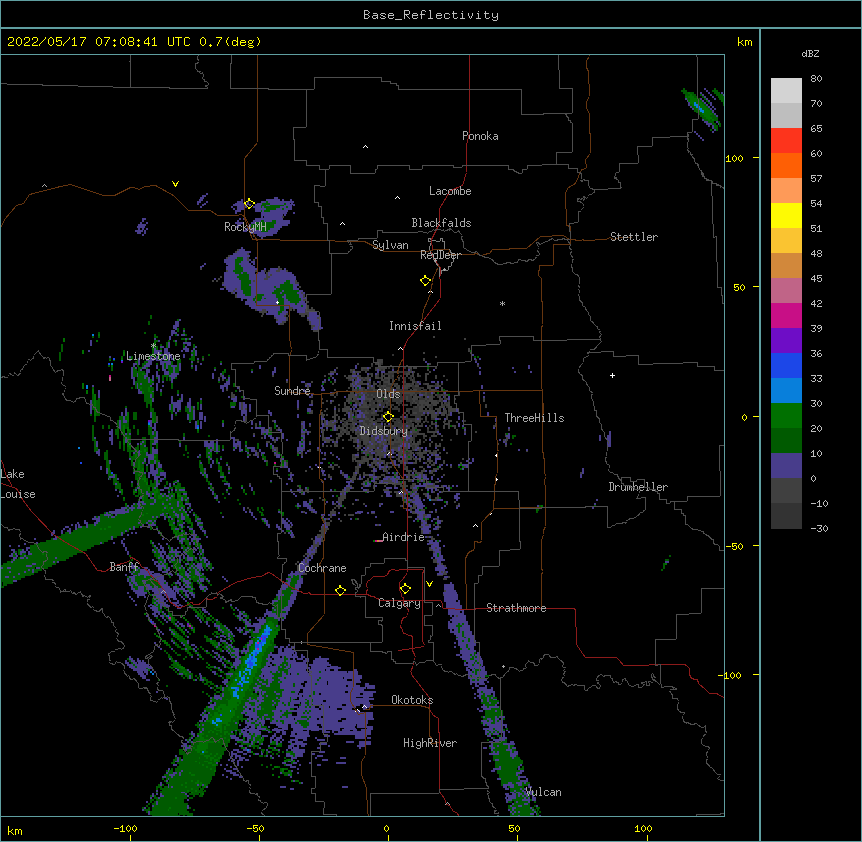Click the Calgary label
The width and height of the screenshot is (862, 842).
(x=399, y=603)
